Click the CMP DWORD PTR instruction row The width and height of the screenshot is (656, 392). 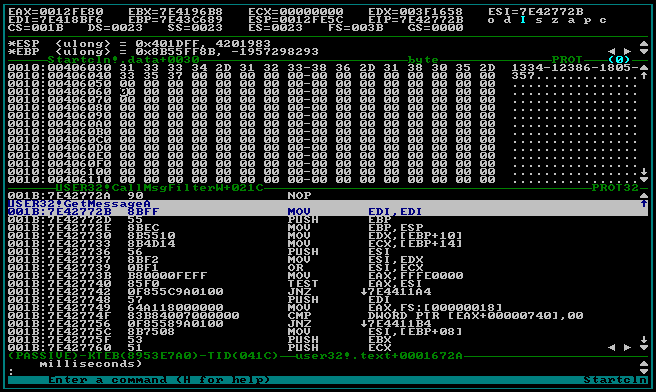coord(296,315)
